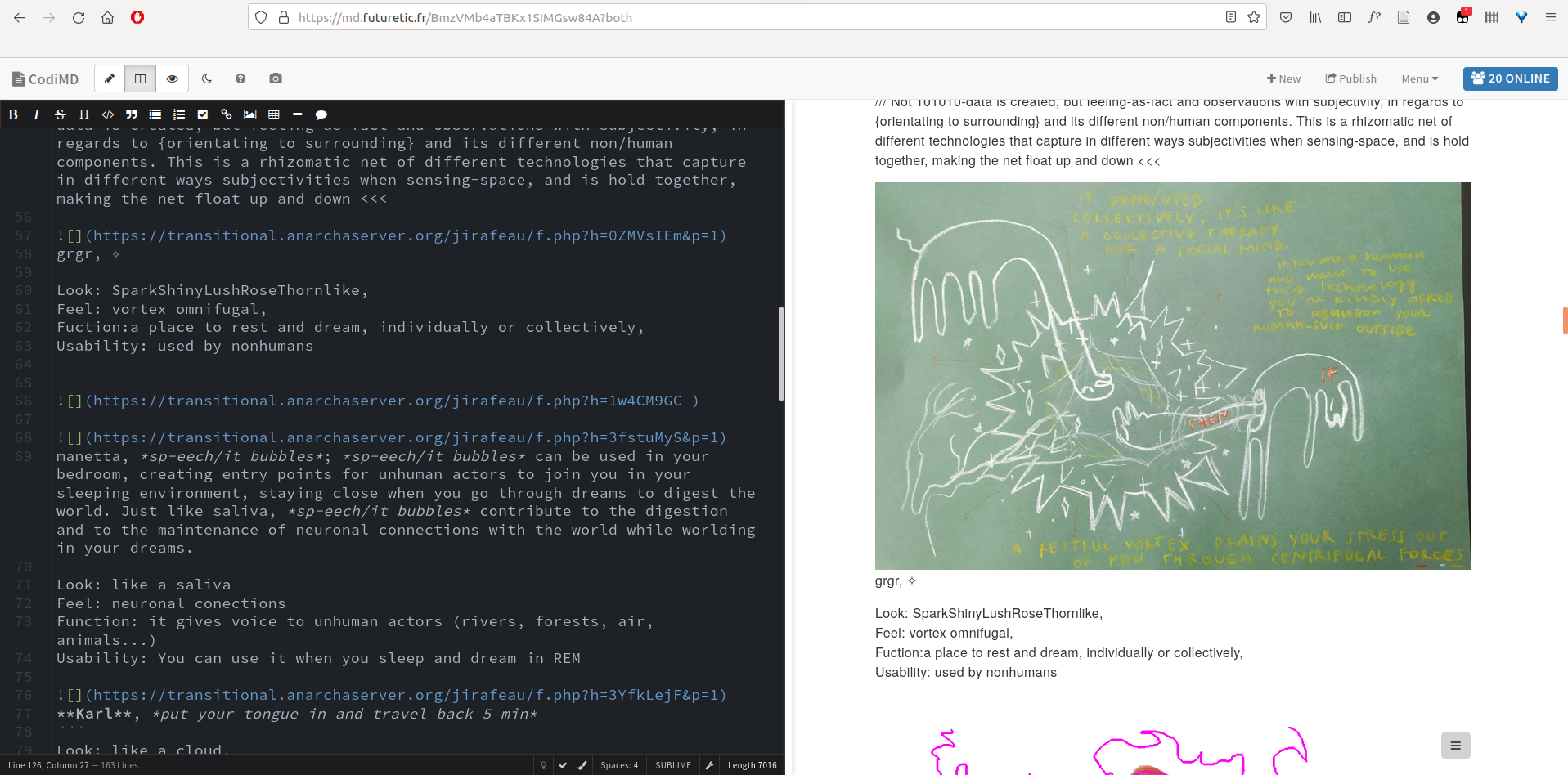1568x775 pixels.
Task: Go to browser home page
Action: coord(108,17)
